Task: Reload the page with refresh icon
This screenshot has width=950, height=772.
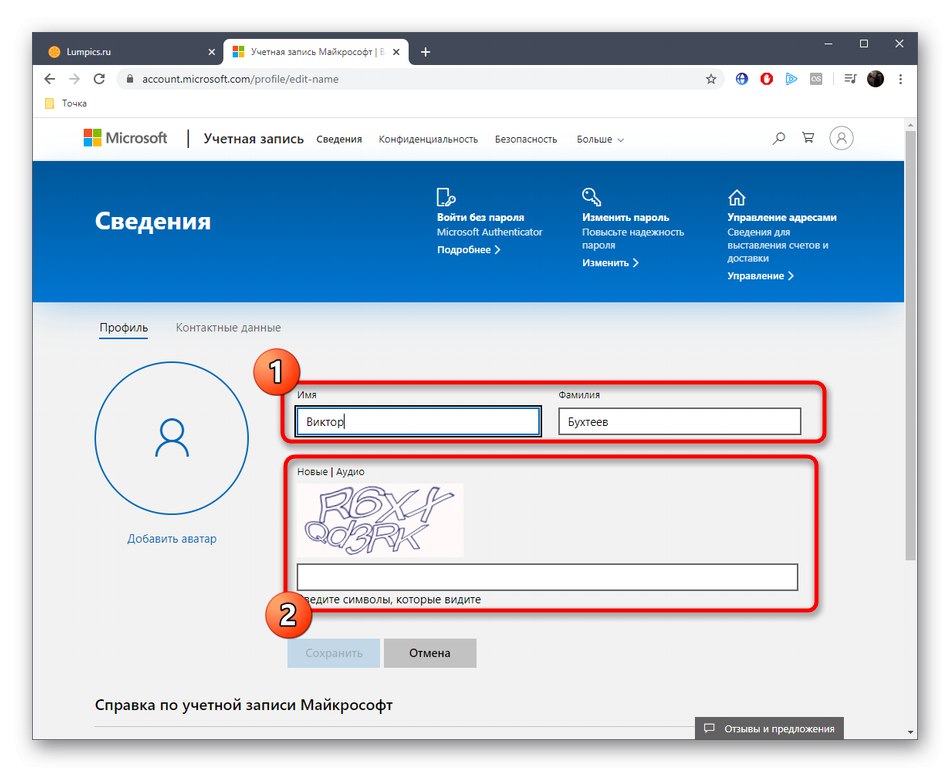Action: (x=99, y=79)
